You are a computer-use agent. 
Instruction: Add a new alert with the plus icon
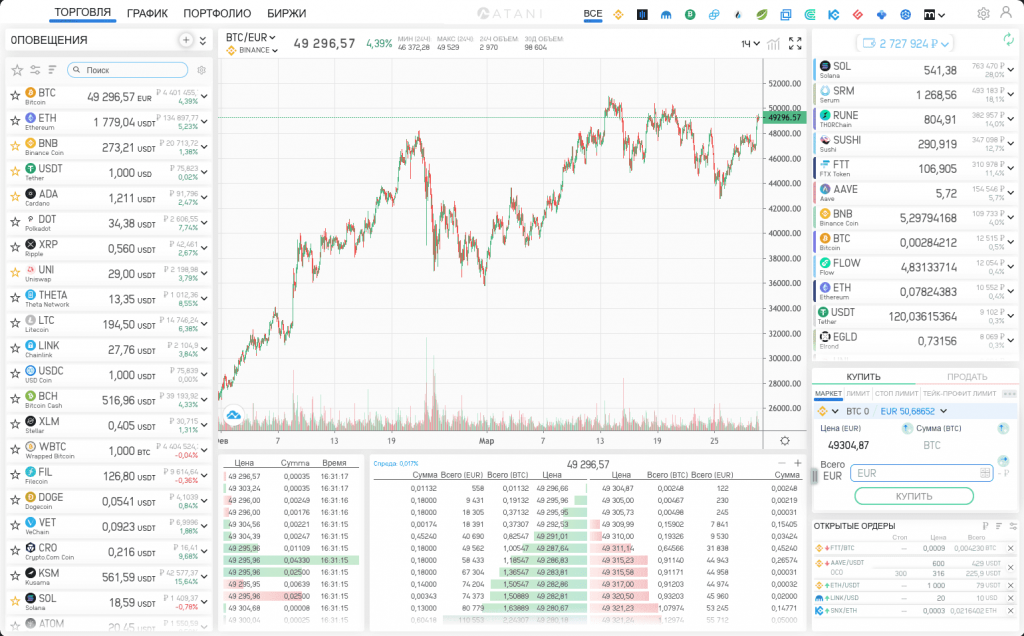[x=186, y=40]
